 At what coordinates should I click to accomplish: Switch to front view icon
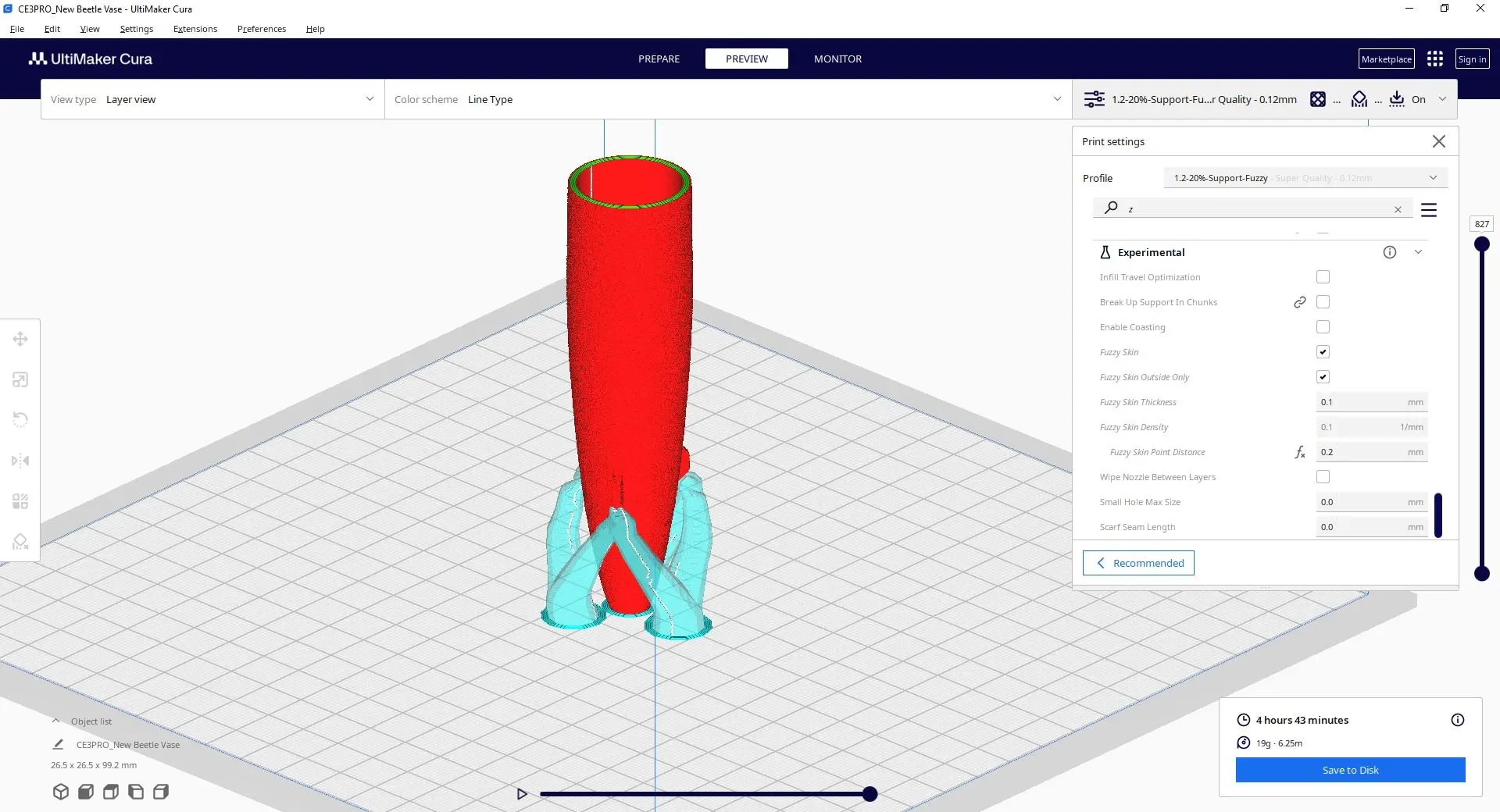pyautogui.click(x=86, y=792)
